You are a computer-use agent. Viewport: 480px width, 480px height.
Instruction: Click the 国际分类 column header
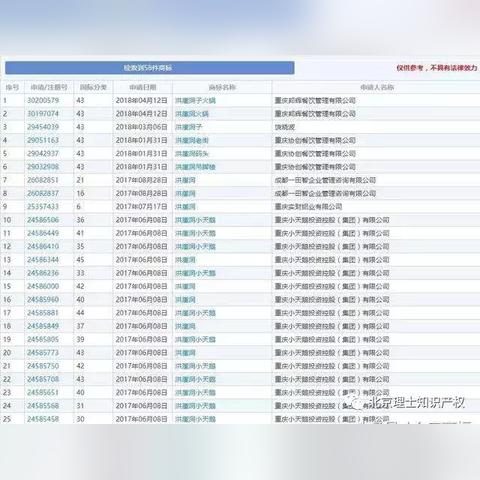pyautogui.click(x=93, y=87)
